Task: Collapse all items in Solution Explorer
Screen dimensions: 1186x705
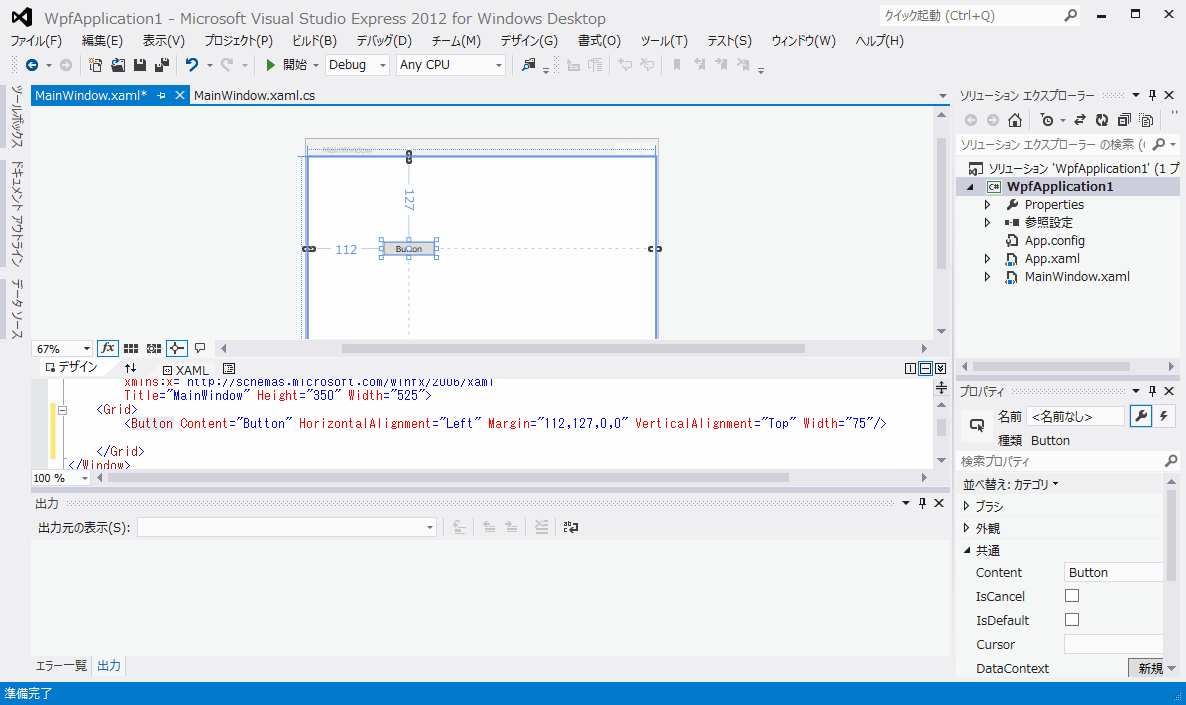Action: 1125,120
